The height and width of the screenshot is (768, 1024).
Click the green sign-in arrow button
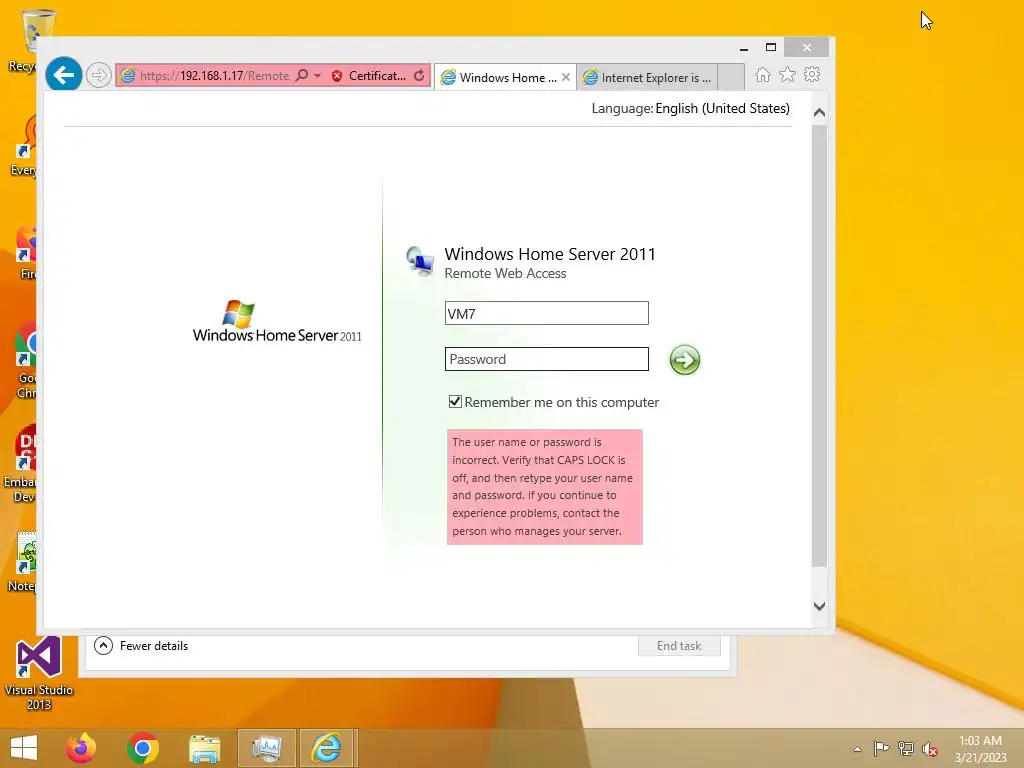pos(684,360)
